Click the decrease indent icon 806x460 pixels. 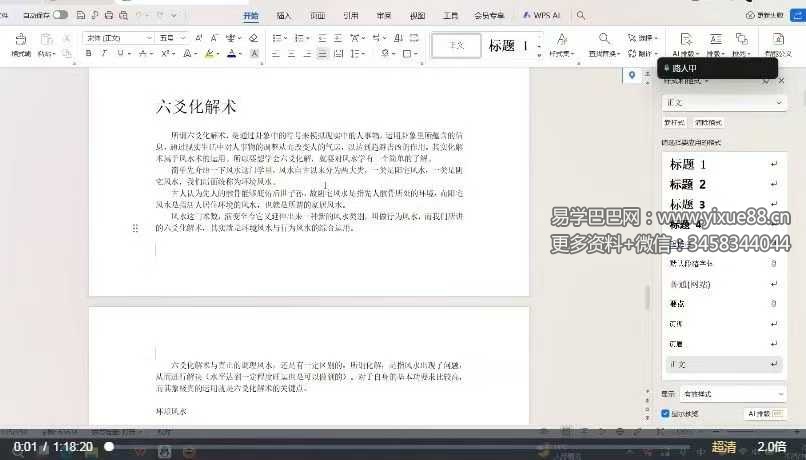click(x=322, y=38)
